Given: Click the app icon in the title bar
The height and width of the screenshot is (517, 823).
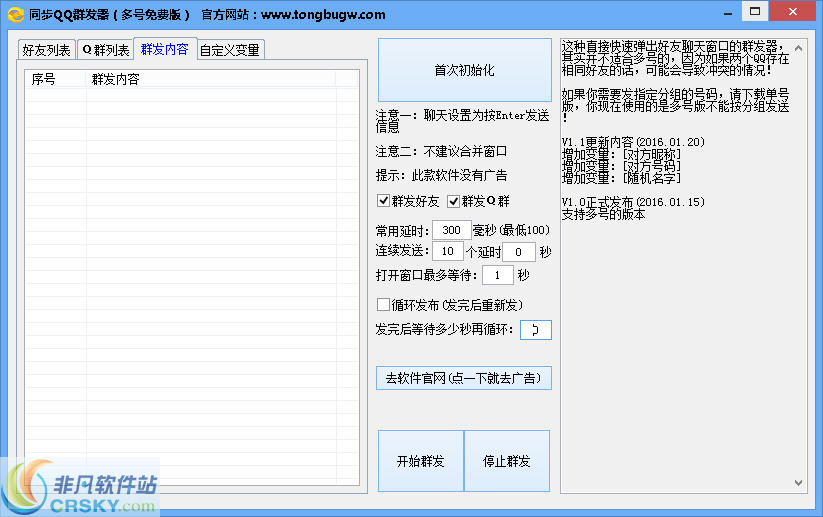Looking at the screenshot, I should click(16, 14).
